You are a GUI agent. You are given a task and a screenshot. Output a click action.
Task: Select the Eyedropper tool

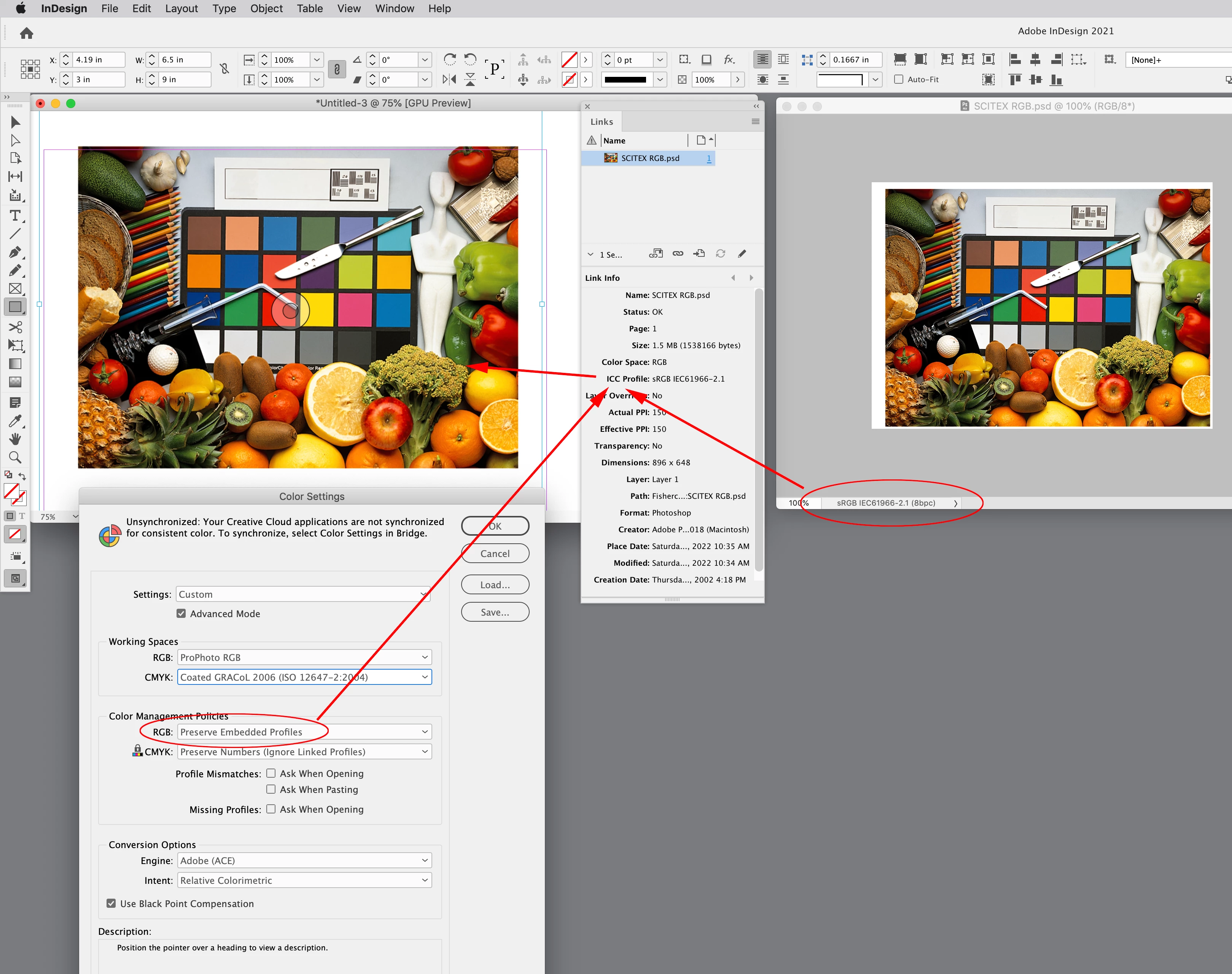[15, 421]
